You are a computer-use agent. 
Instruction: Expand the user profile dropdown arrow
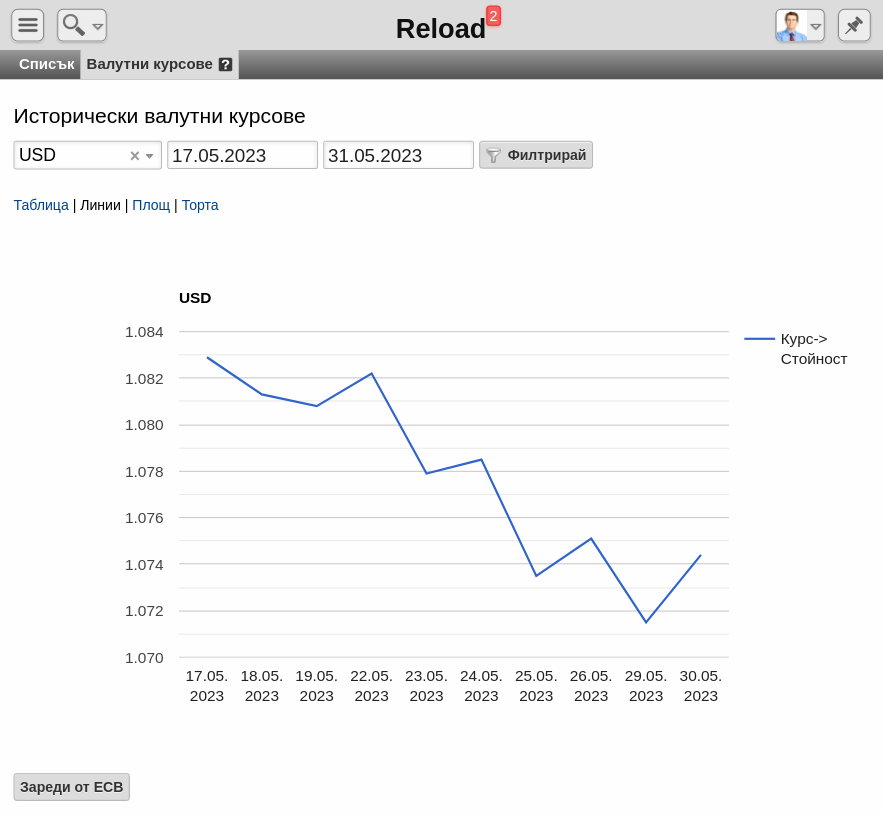(x=815, y=26)
